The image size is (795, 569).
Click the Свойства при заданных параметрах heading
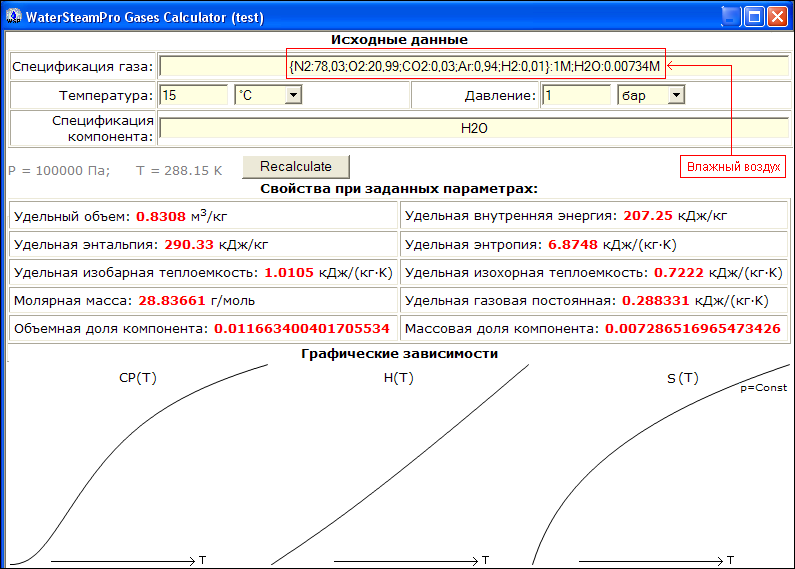coord(399,189)
